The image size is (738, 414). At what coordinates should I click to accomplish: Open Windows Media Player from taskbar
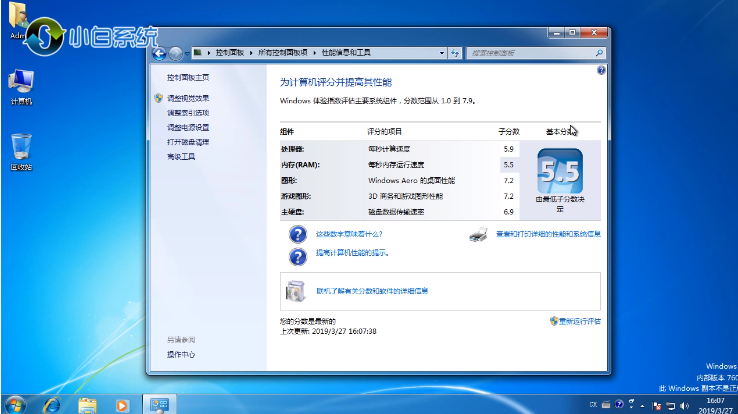(x=122, y=404)
